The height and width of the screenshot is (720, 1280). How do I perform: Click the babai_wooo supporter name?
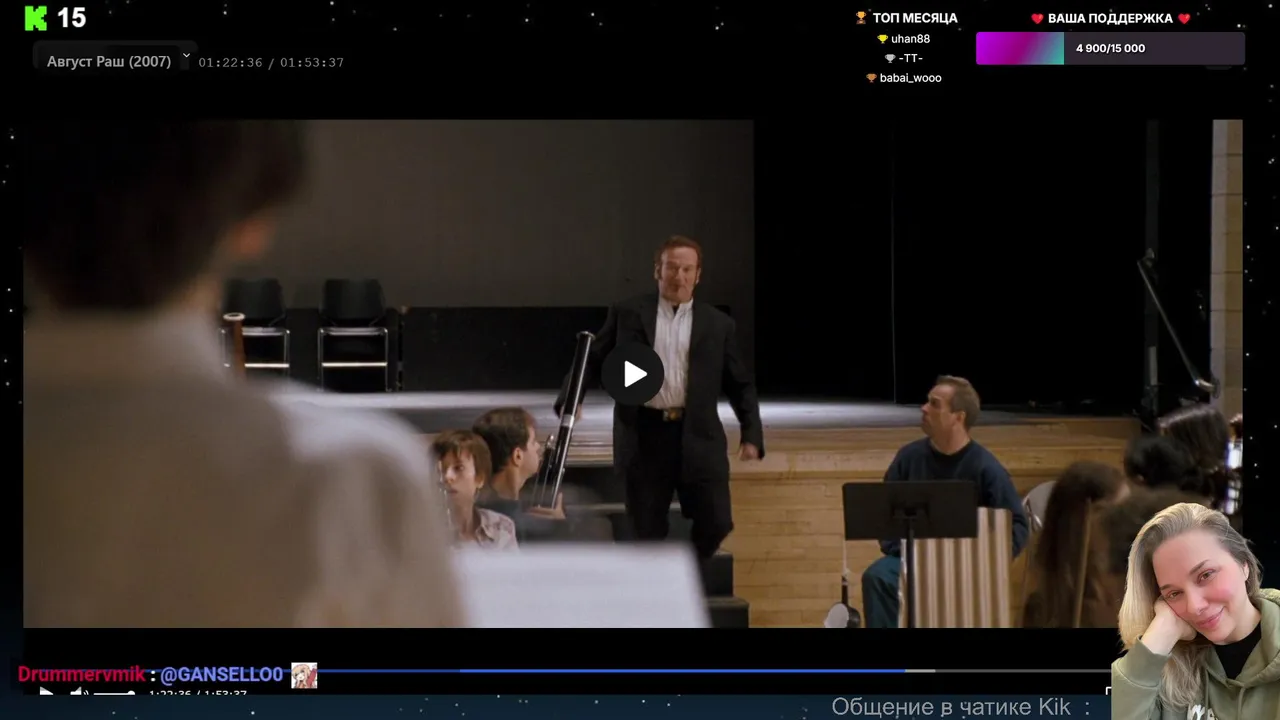click(910, 78)
